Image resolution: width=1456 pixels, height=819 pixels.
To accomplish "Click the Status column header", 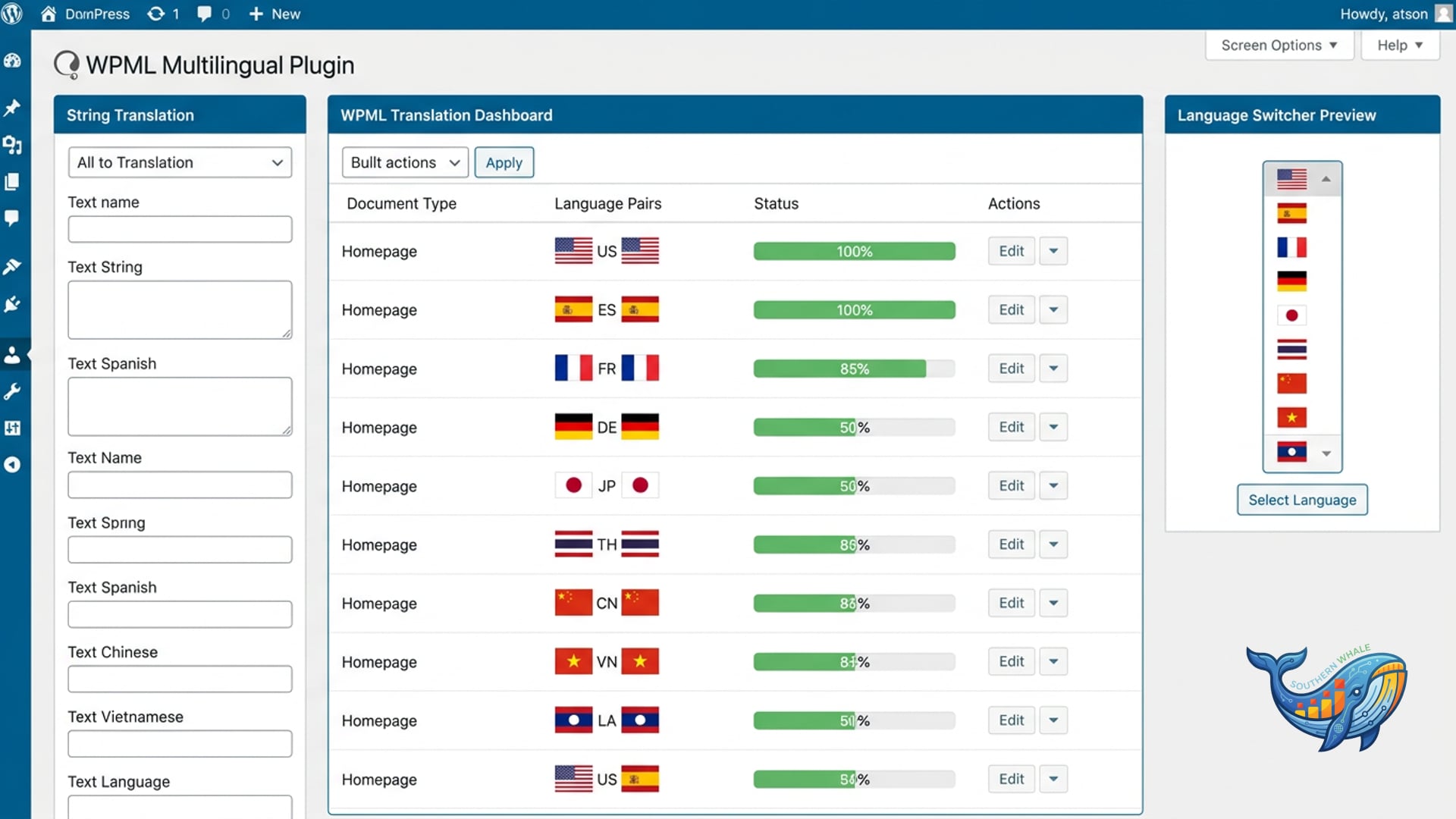I will [776, 203].
